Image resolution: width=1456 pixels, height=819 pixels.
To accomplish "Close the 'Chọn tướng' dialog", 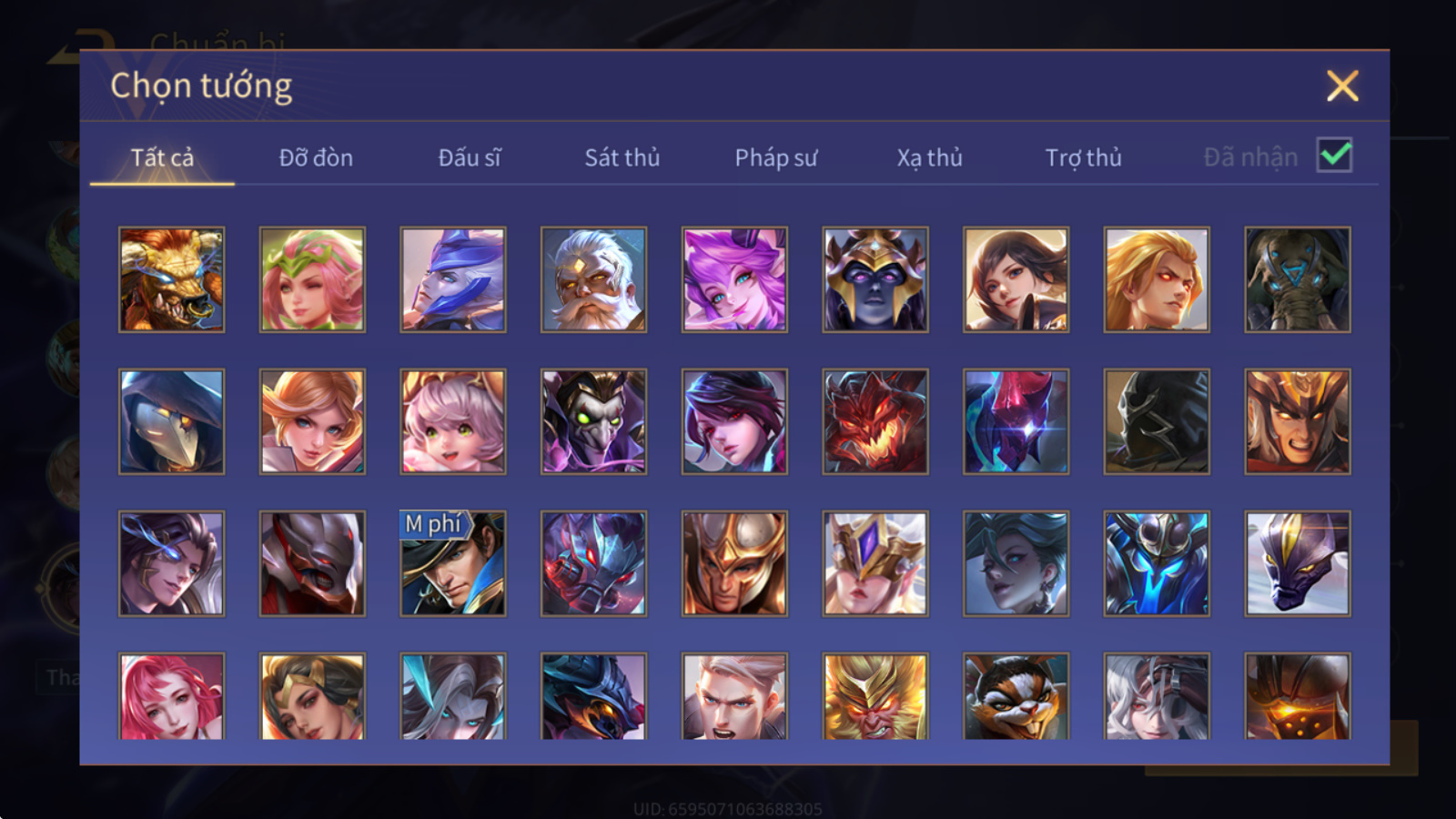I will click(1342, 86).
